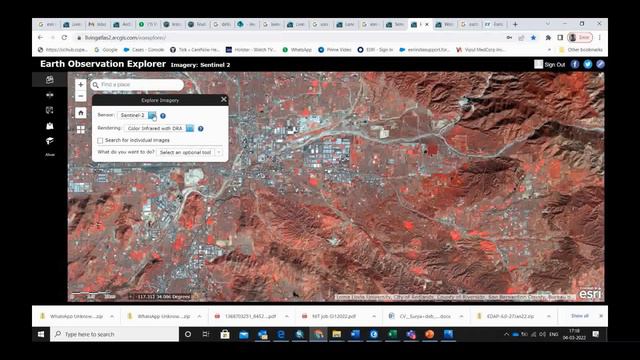
Task: Open the Vipul MedCorp bookmark
Action: tap(481, 50)
